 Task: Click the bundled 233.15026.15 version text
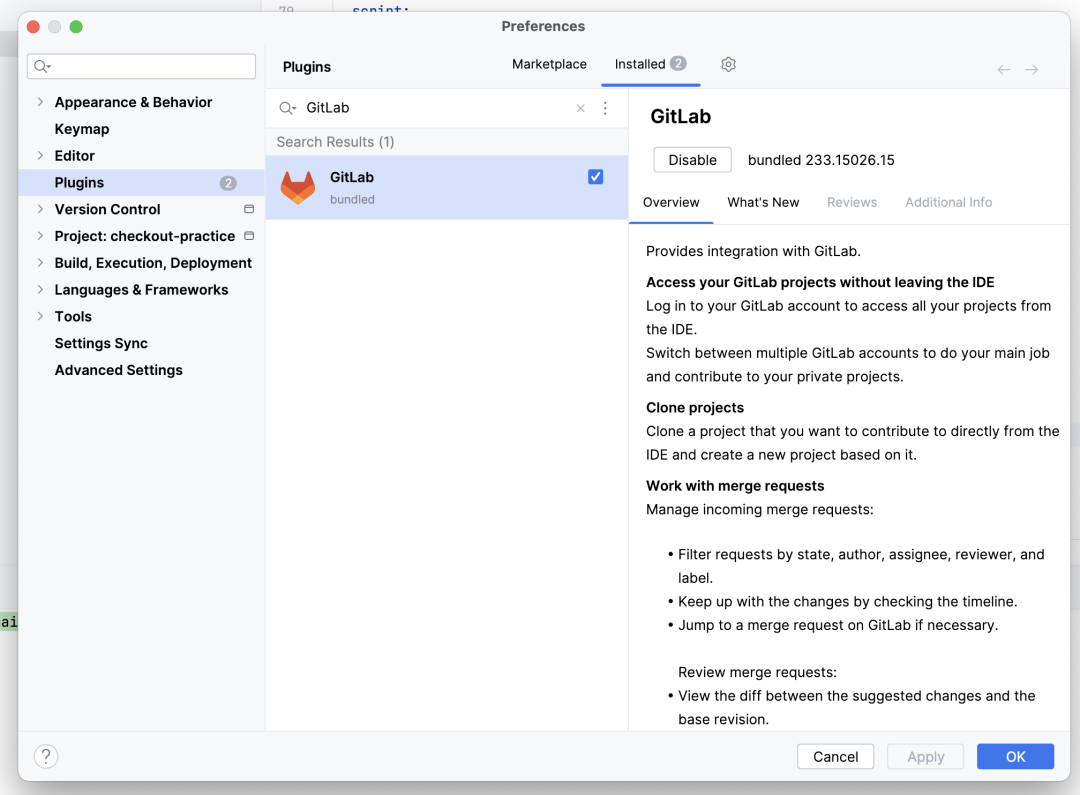(x=821, y=160)
